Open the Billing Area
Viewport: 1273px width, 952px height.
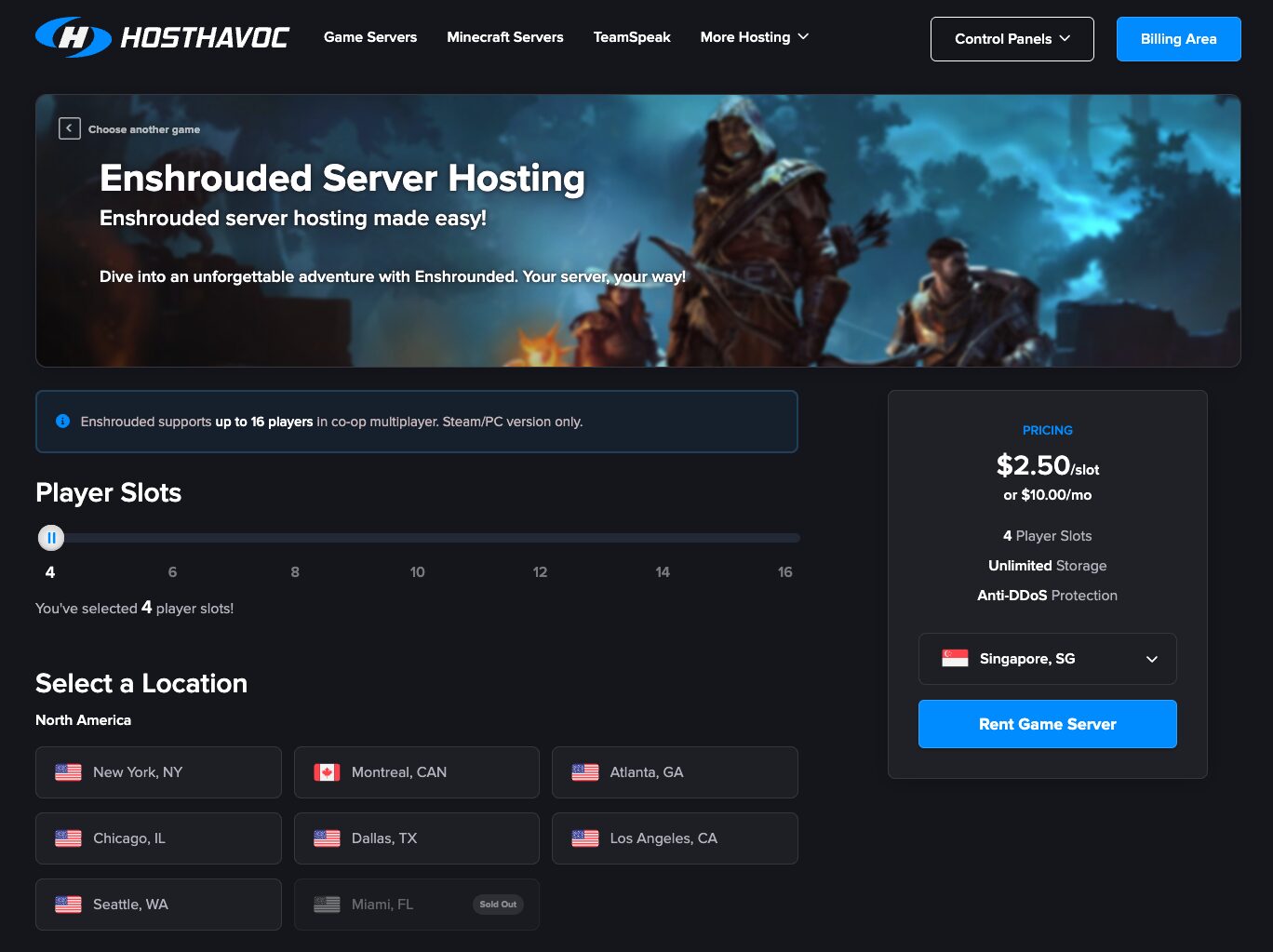click(x=1179, y=39)
